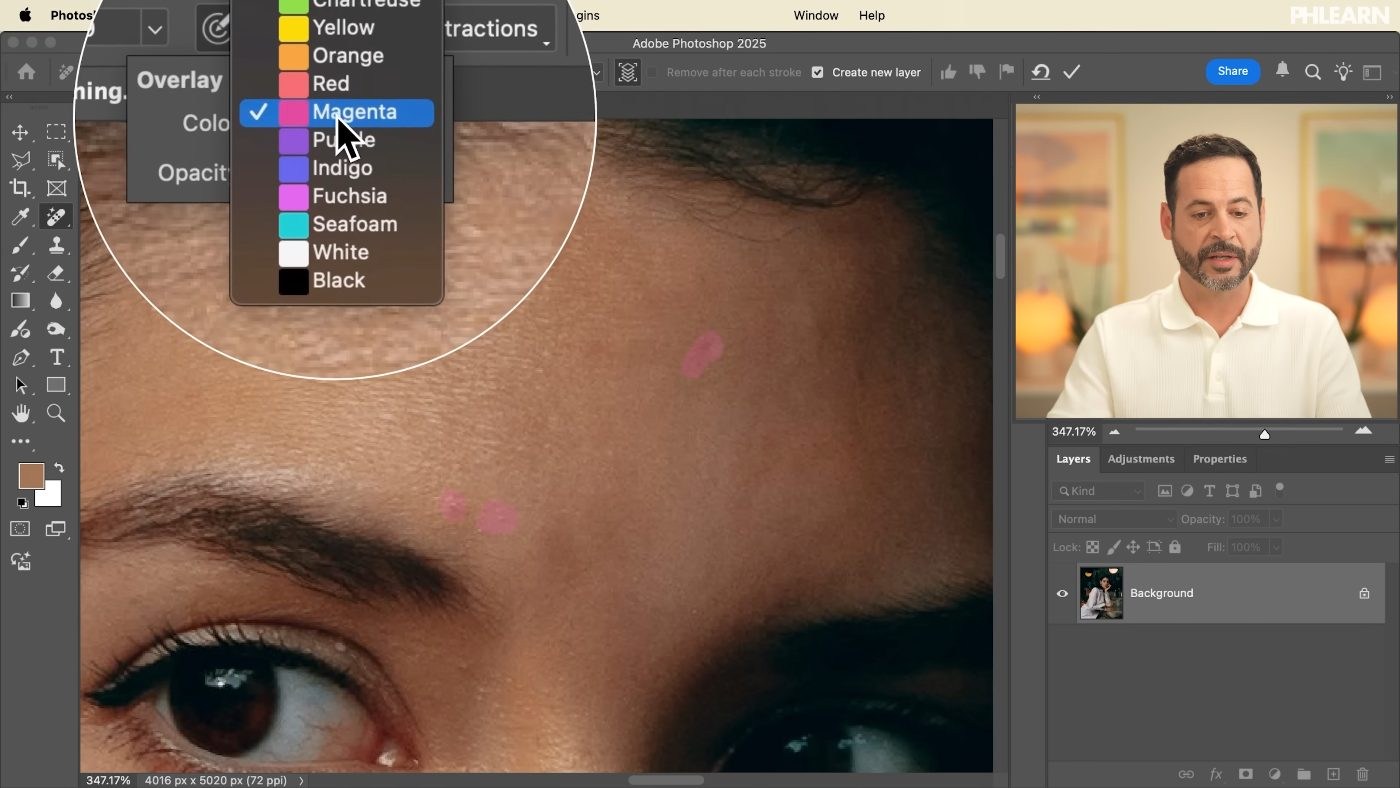1400x788 pixels.
Task: Open the Normal blend mode dropdown
Action: pyautogui.click(x=1113, y=519)
